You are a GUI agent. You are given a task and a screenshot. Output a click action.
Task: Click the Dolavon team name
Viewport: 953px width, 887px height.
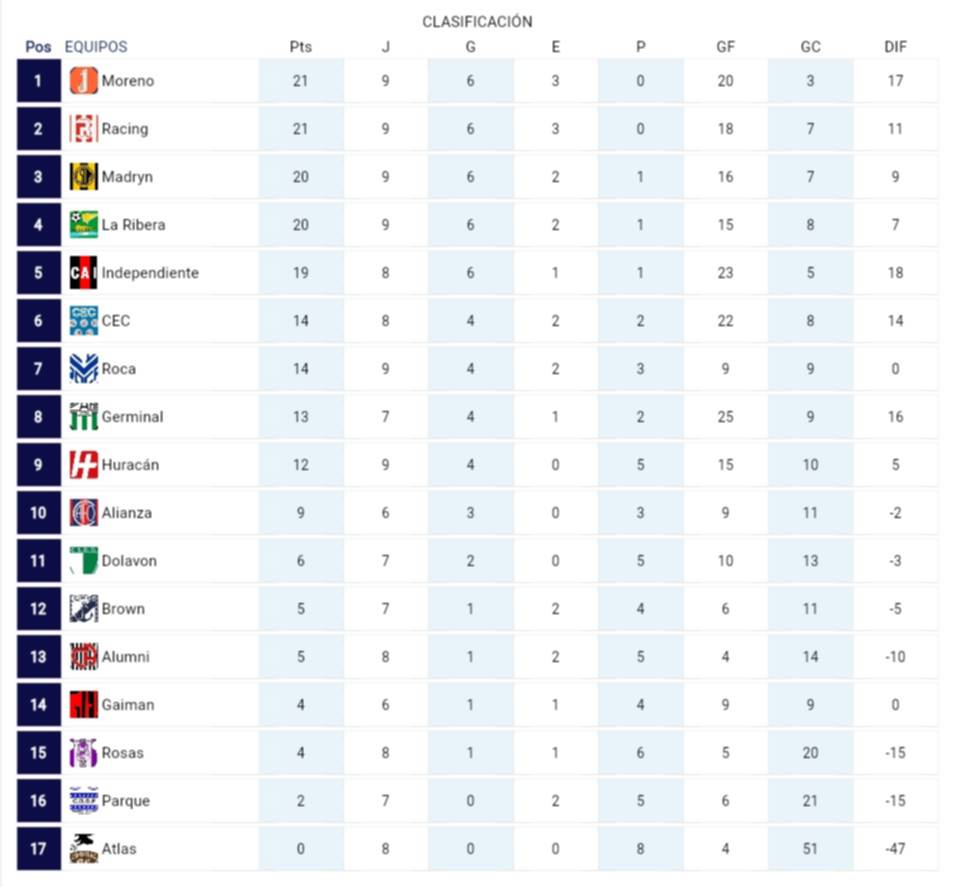[x=129, y=561]
